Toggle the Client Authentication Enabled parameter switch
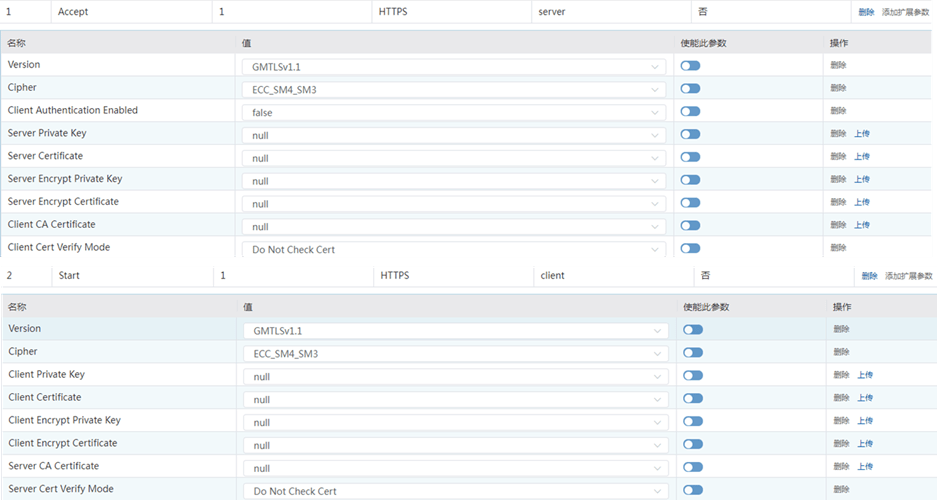 pyautogui.click(x=690, y=112)
